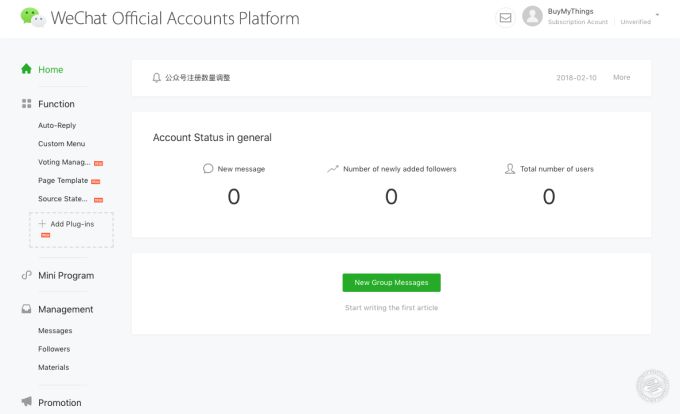Image resolution: width=680 pixels, height=414 pixels.
Task: Click the New Group Messages button
Action: (x=391, y=283)
